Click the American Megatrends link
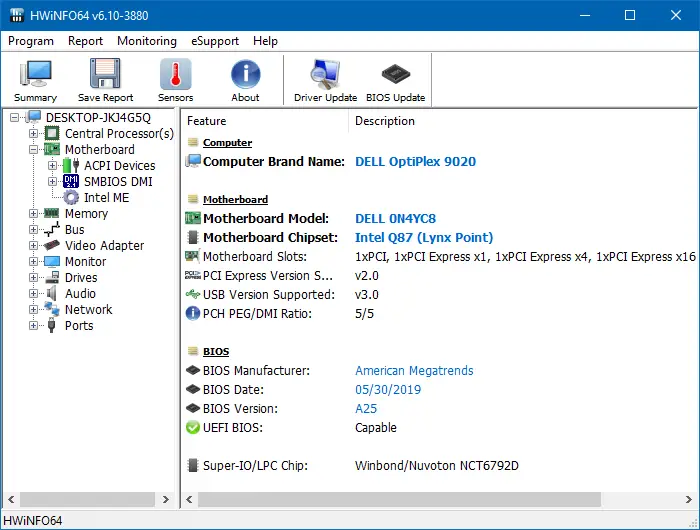 tap(414, 371)
